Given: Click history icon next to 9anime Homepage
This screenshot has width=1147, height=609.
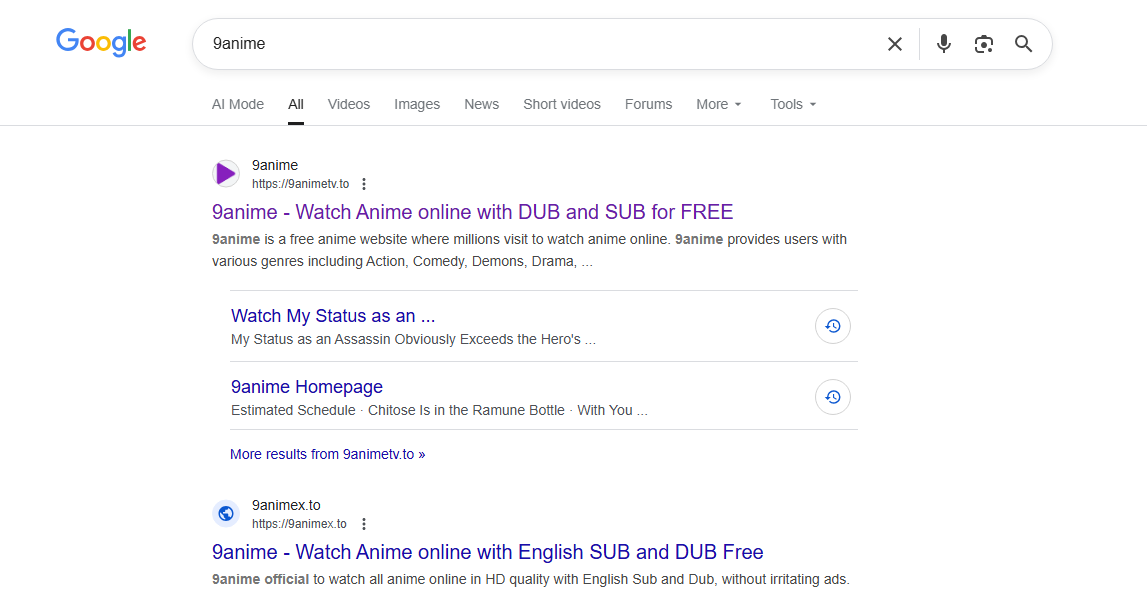Looking at the screenshot, I should pyautogui.click(x=832, y=397).
